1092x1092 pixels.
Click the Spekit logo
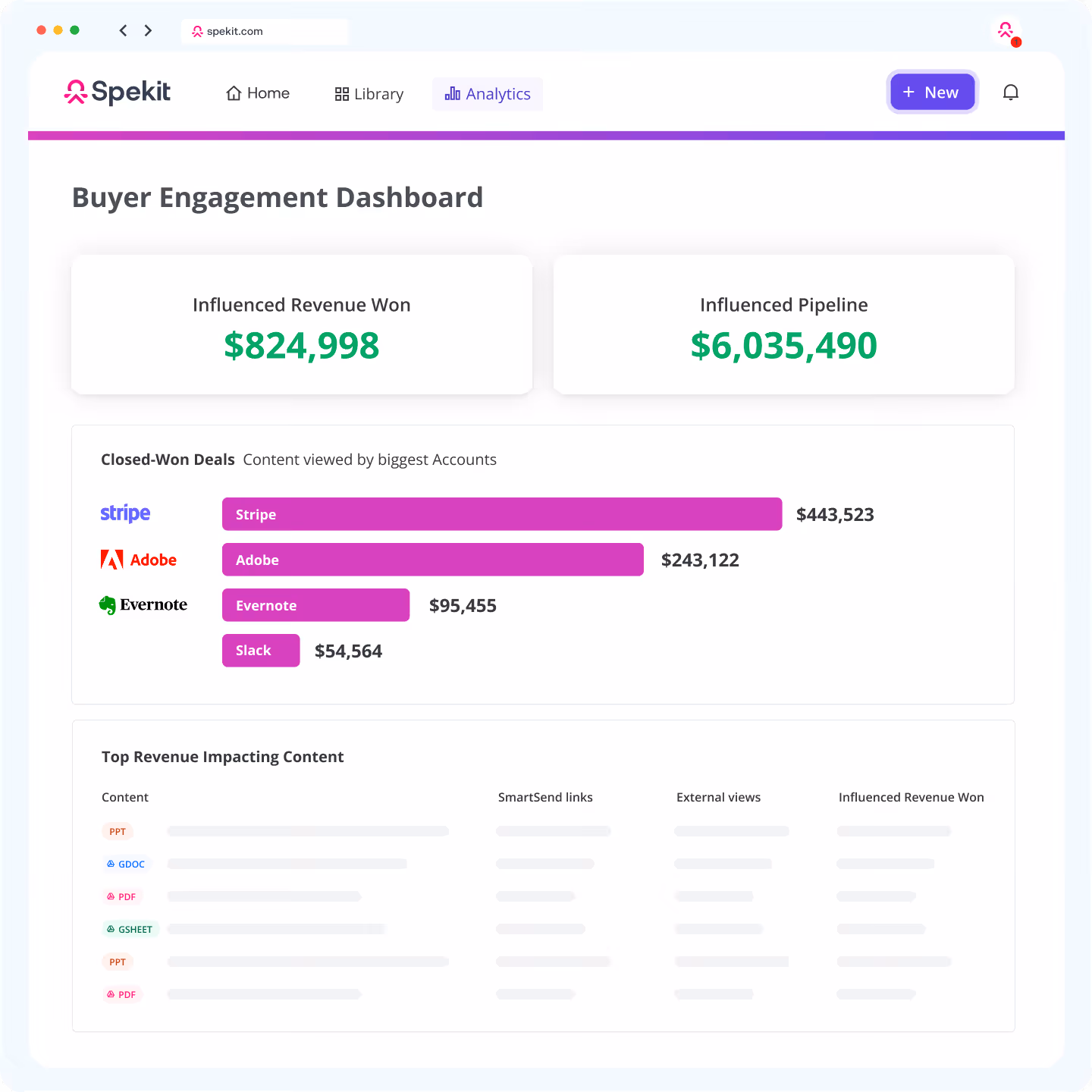point(116,92)
